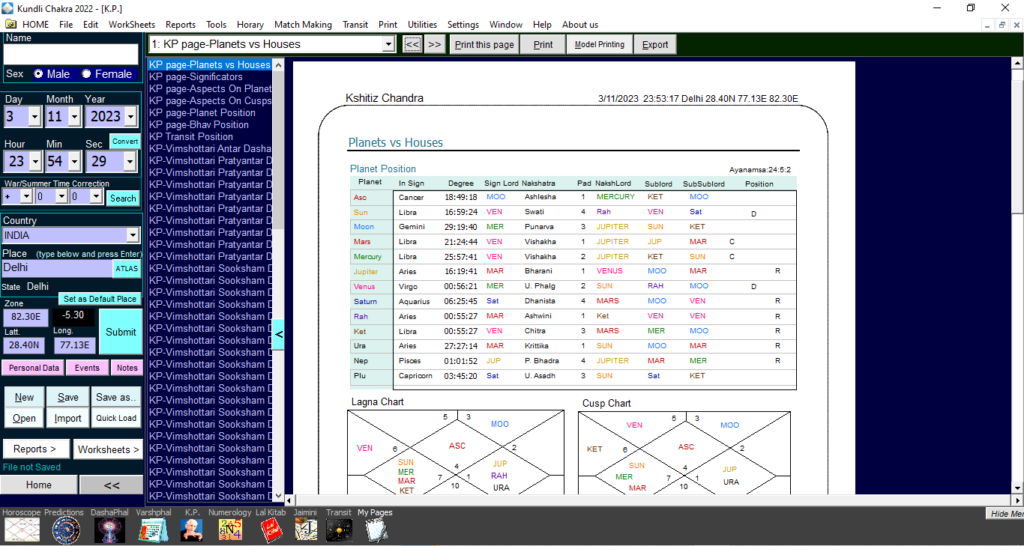Open the Month dropdown
1024x546 pixels.
74,117
